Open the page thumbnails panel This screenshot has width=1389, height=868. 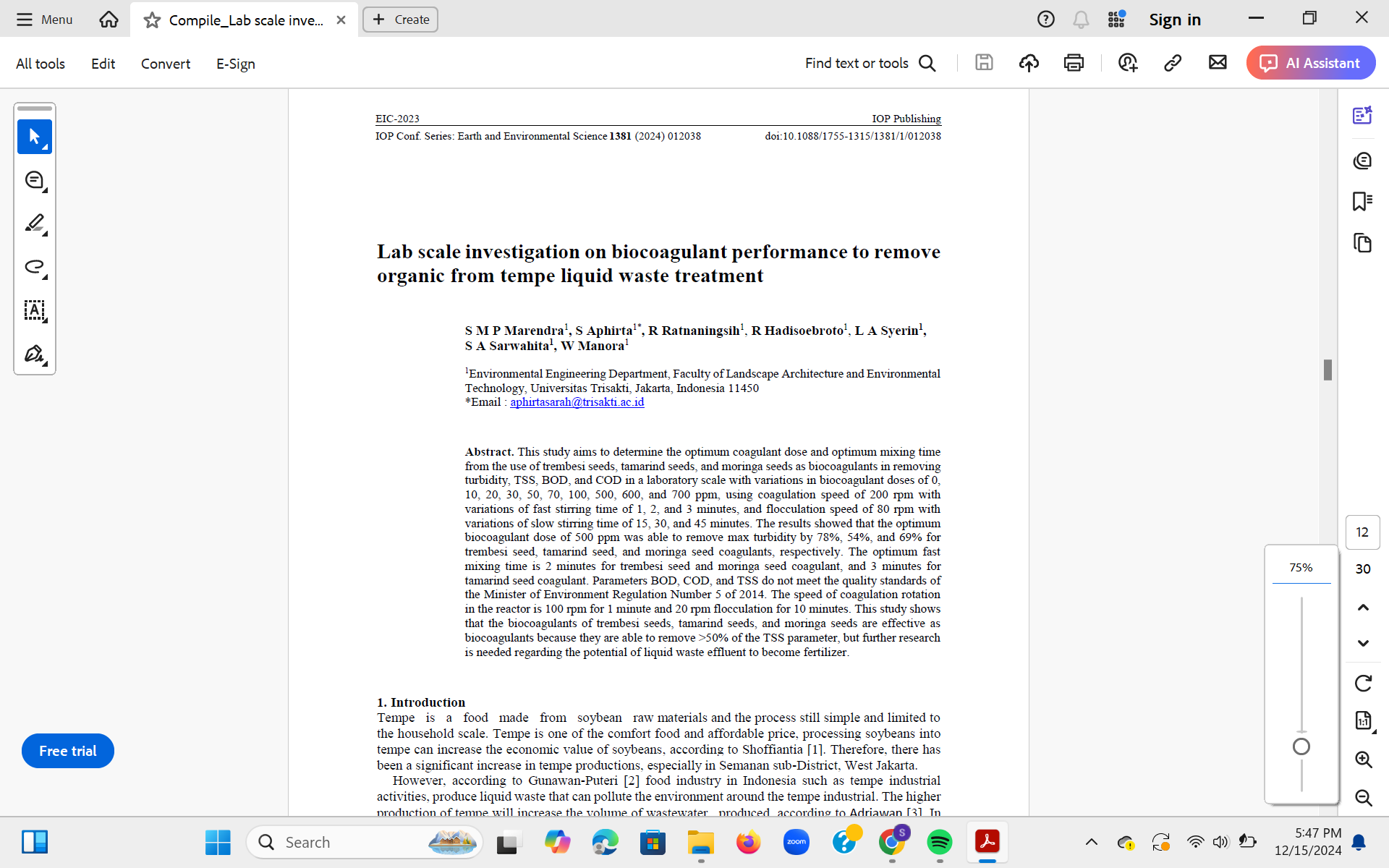point(1362,243)
